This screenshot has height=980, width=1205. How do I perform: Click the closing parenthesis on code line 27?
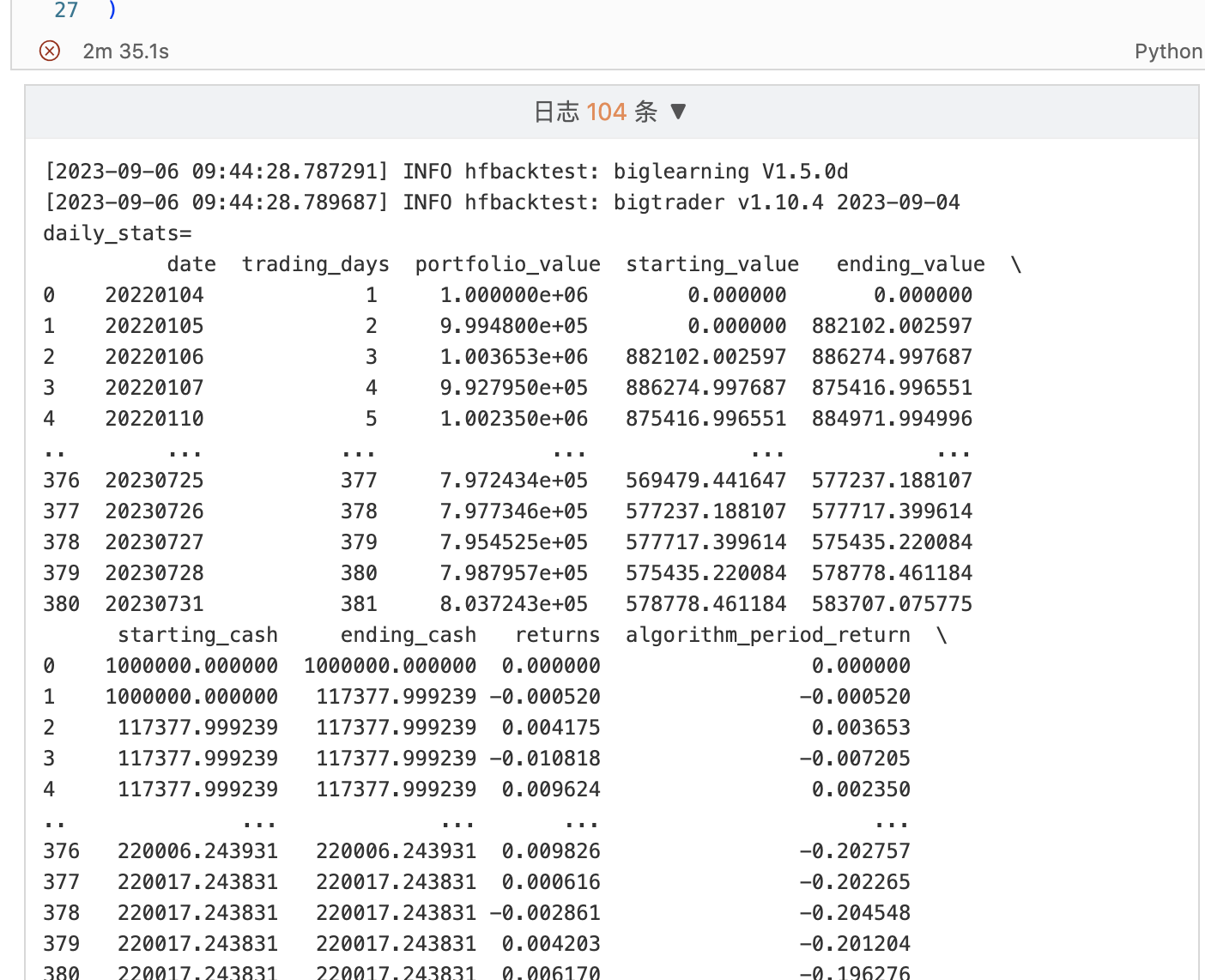coord(112,10)
